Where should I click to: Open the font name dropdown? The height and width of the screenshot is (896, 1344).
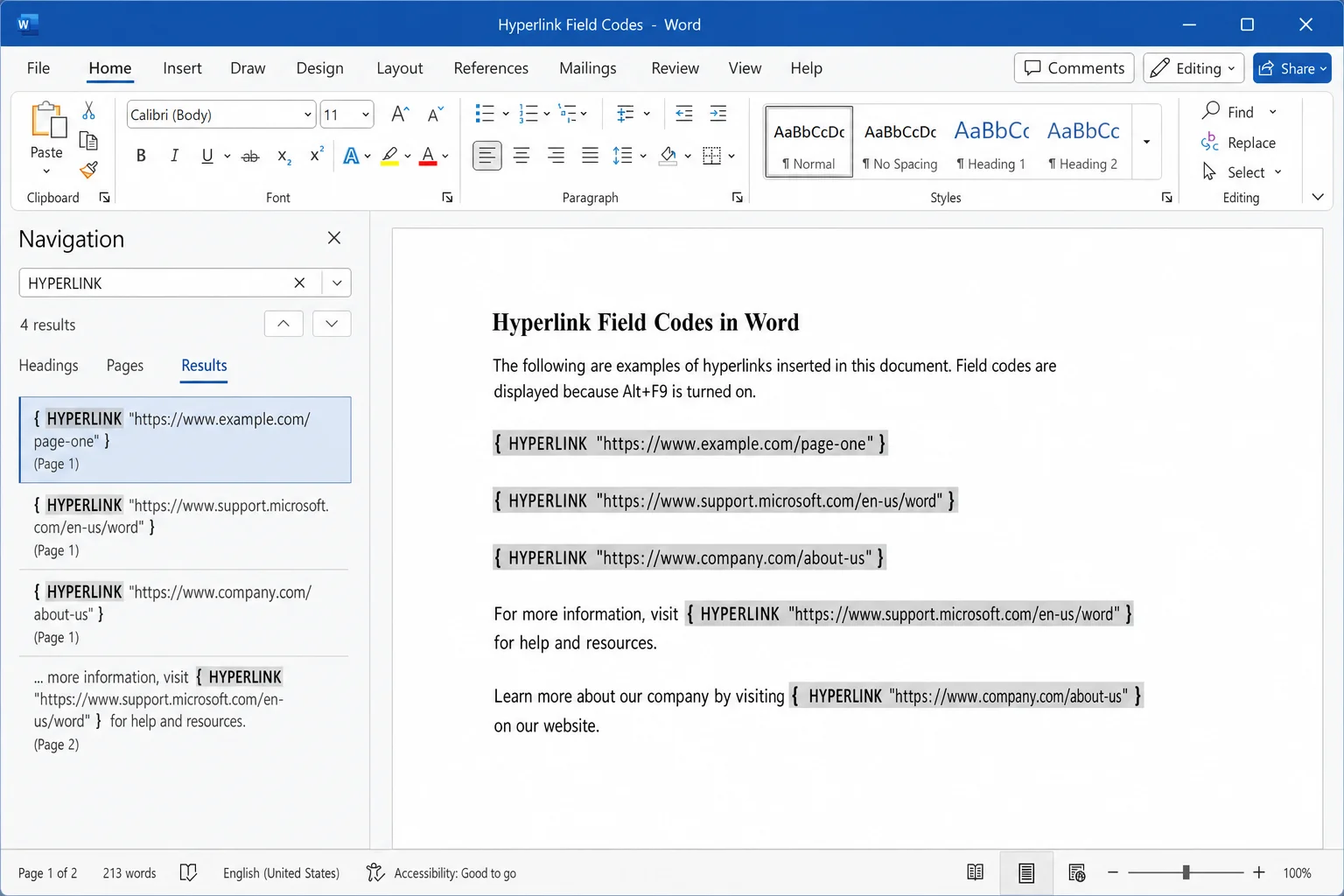click(308, 115)
